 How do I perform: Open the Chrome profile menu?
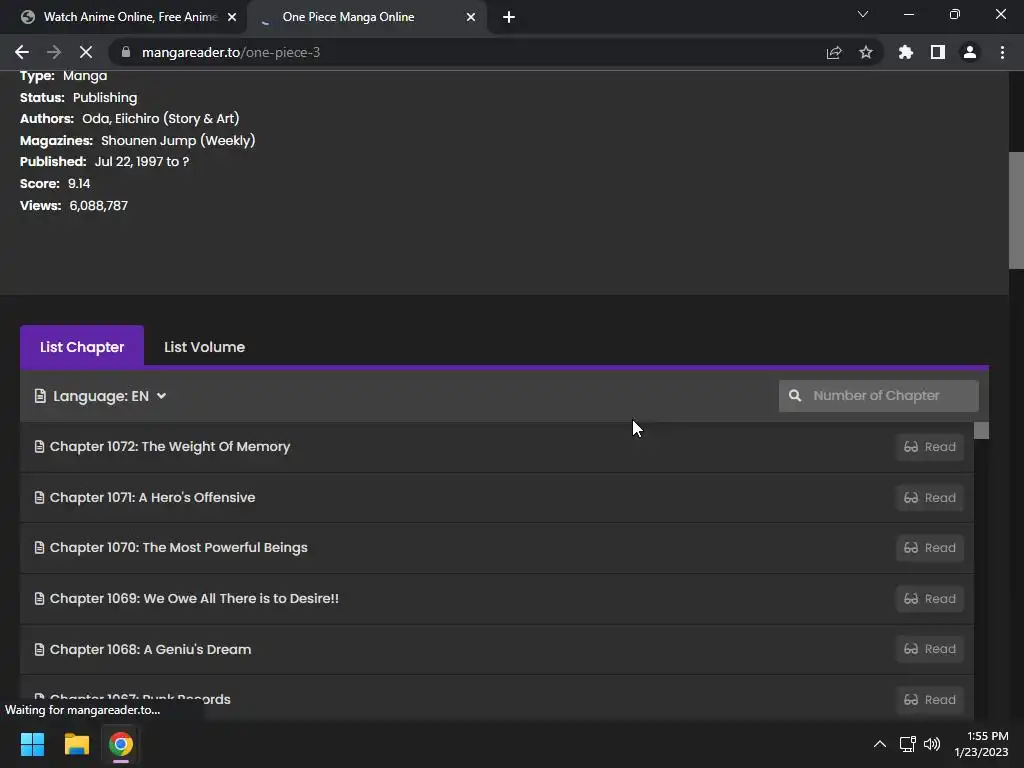click(x=970, y=52)
